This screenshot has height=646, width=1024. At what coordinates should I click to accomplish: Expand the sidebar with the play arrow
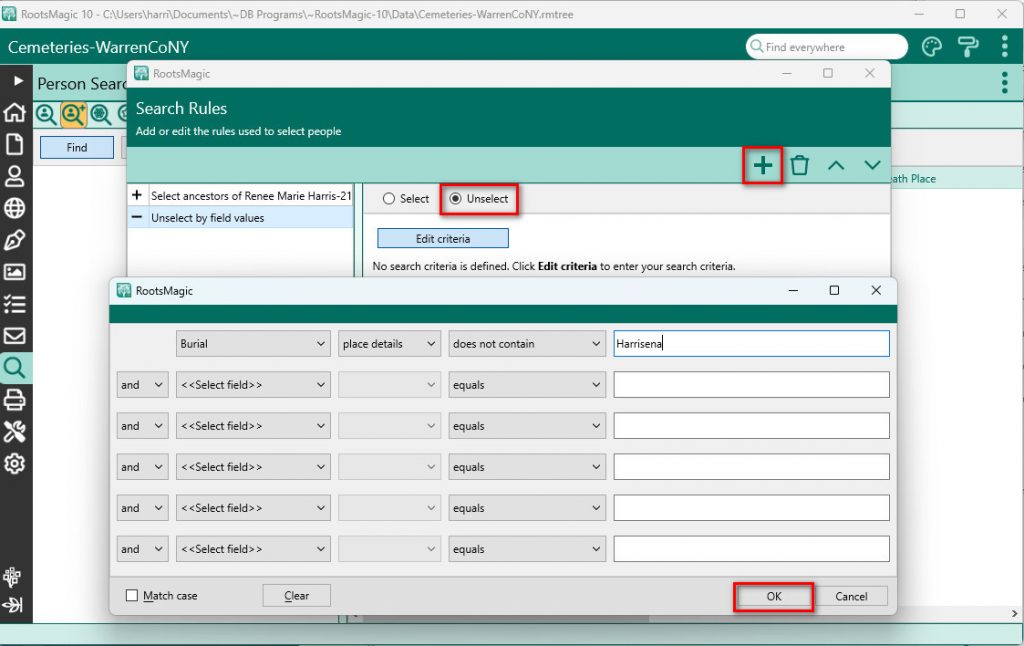18,80
